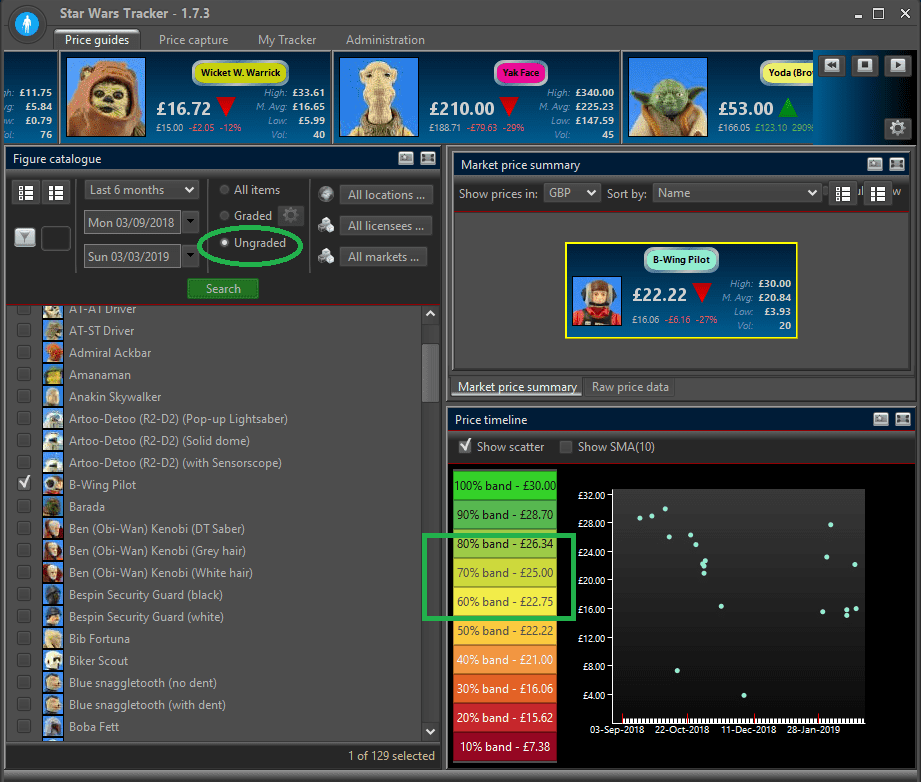
Task: Click the Mon 03/09/2018 date field
Action: (132, 222)
